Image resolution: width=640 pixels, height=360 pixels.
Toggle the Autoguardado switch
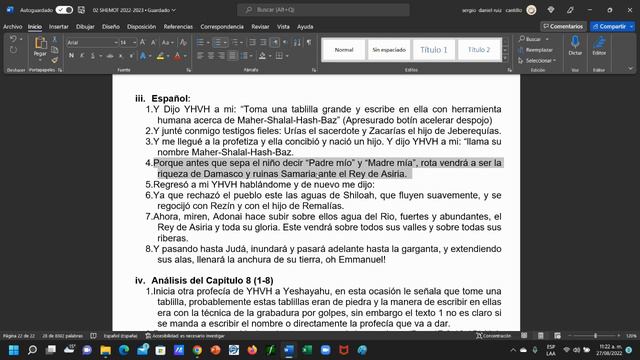tap(64, 10)
